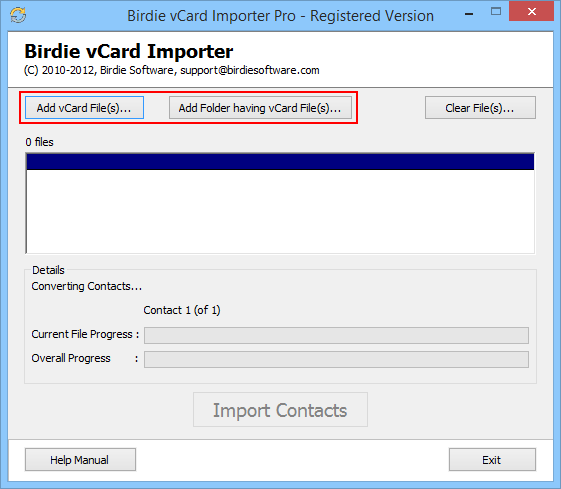This screenshot has height=489, width=561.
Task: Minimize the vCard Importer window
Action: click(469, 14)
